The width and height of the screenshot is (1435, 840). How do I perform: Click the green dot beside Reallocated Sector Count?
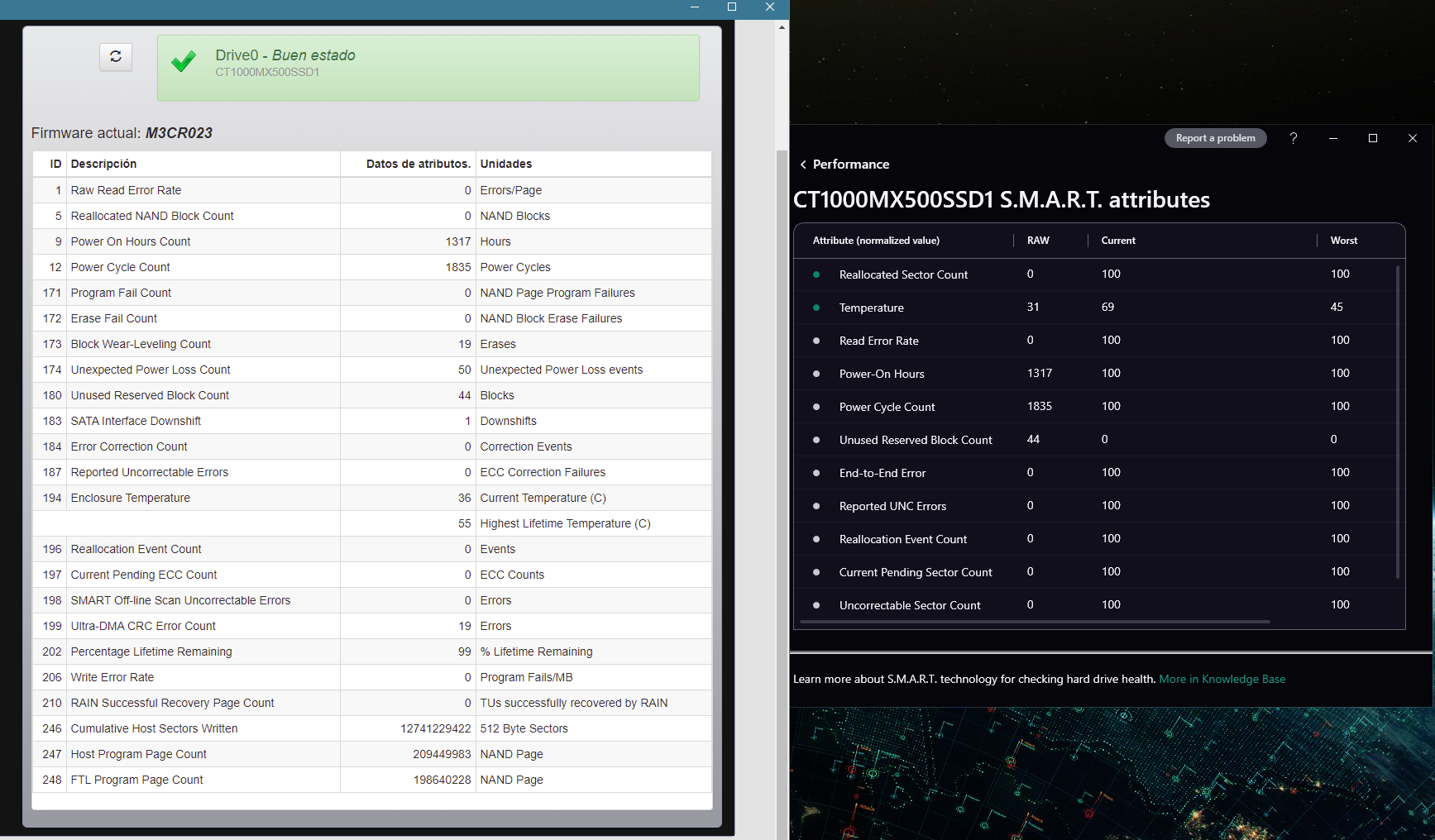(816, 274)
